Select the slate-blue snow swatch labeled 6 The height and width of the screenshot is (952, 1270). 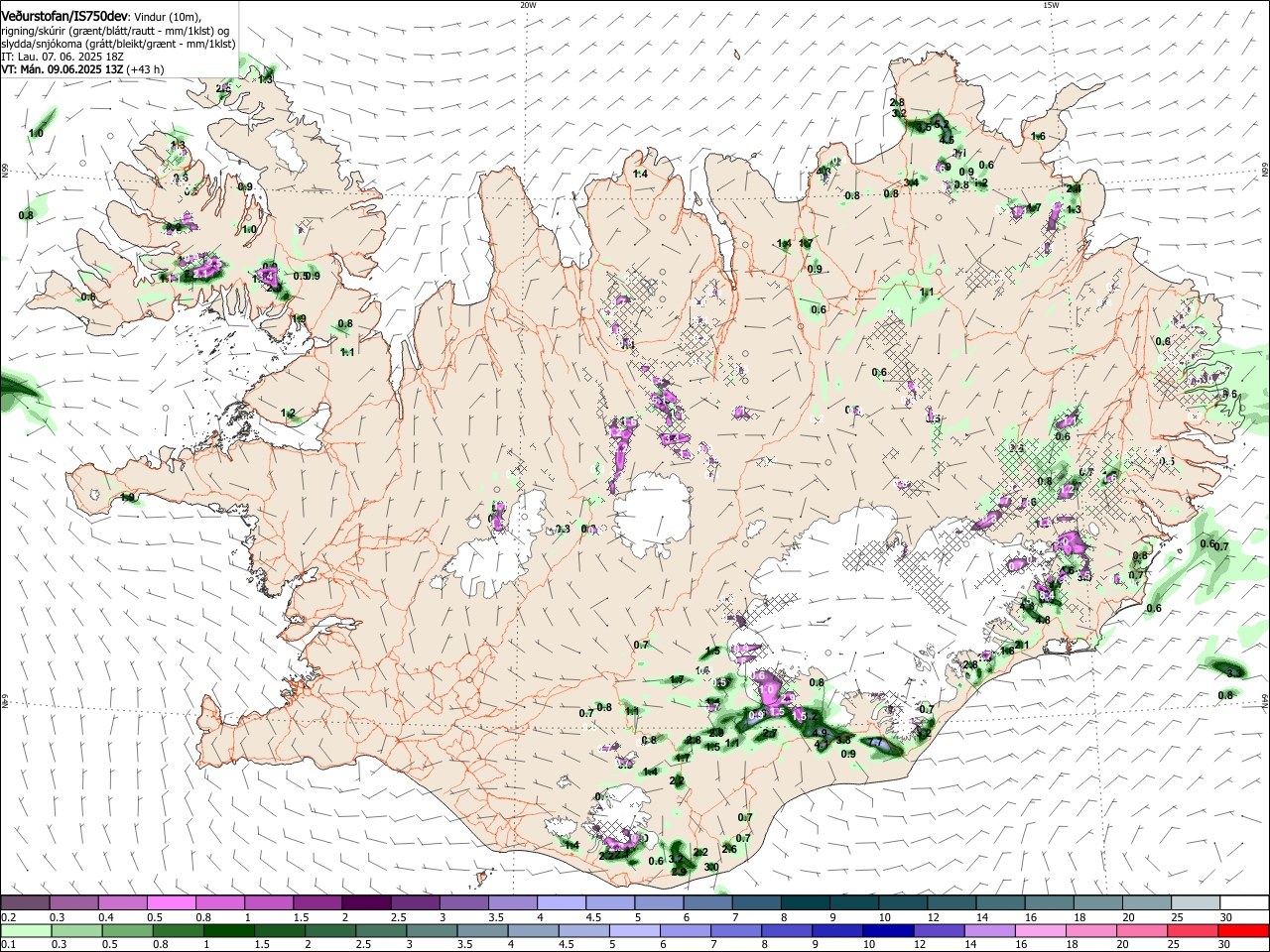[706, 902]
